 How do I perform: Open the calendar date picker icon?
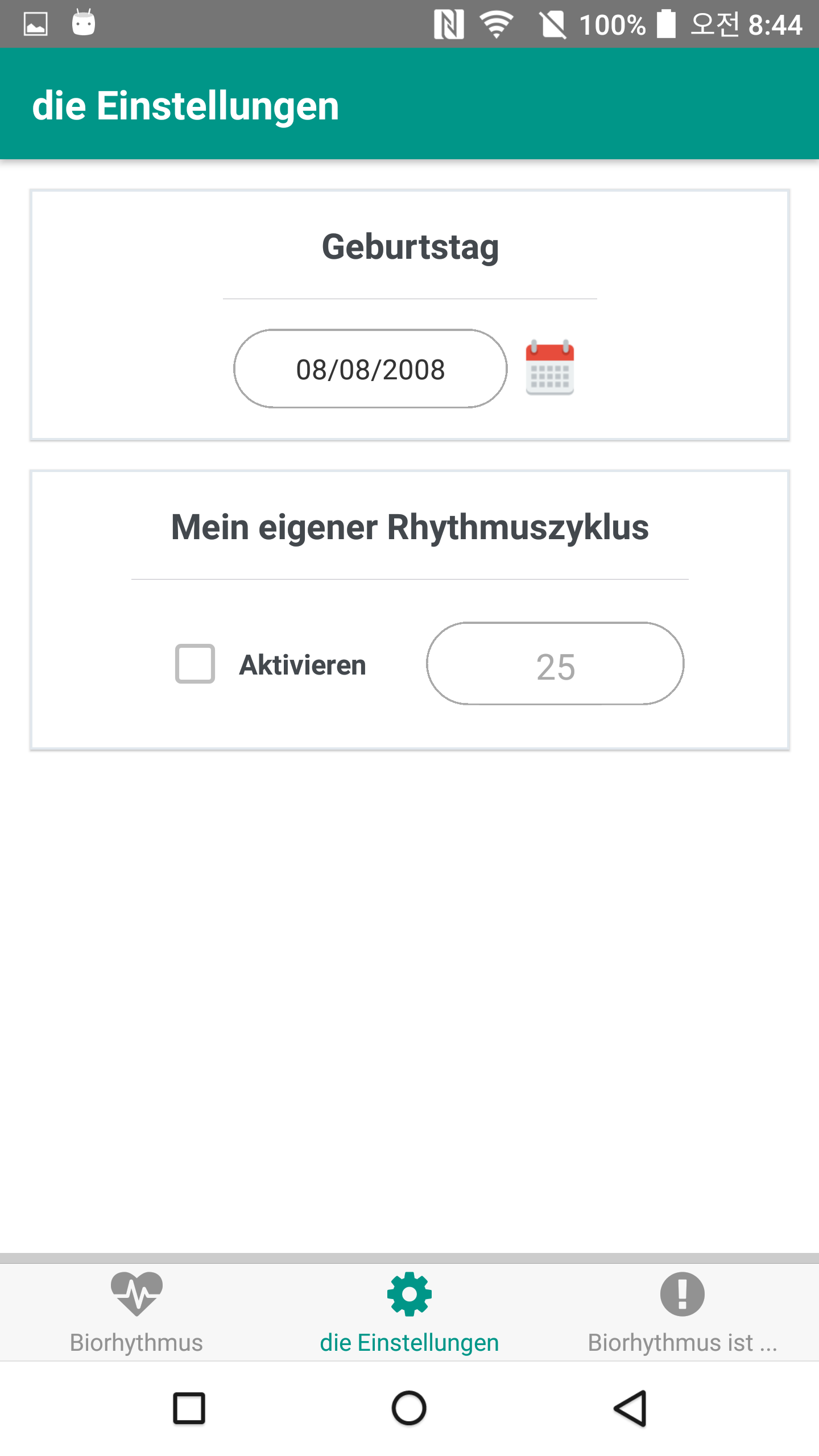[x=549, y=367]
